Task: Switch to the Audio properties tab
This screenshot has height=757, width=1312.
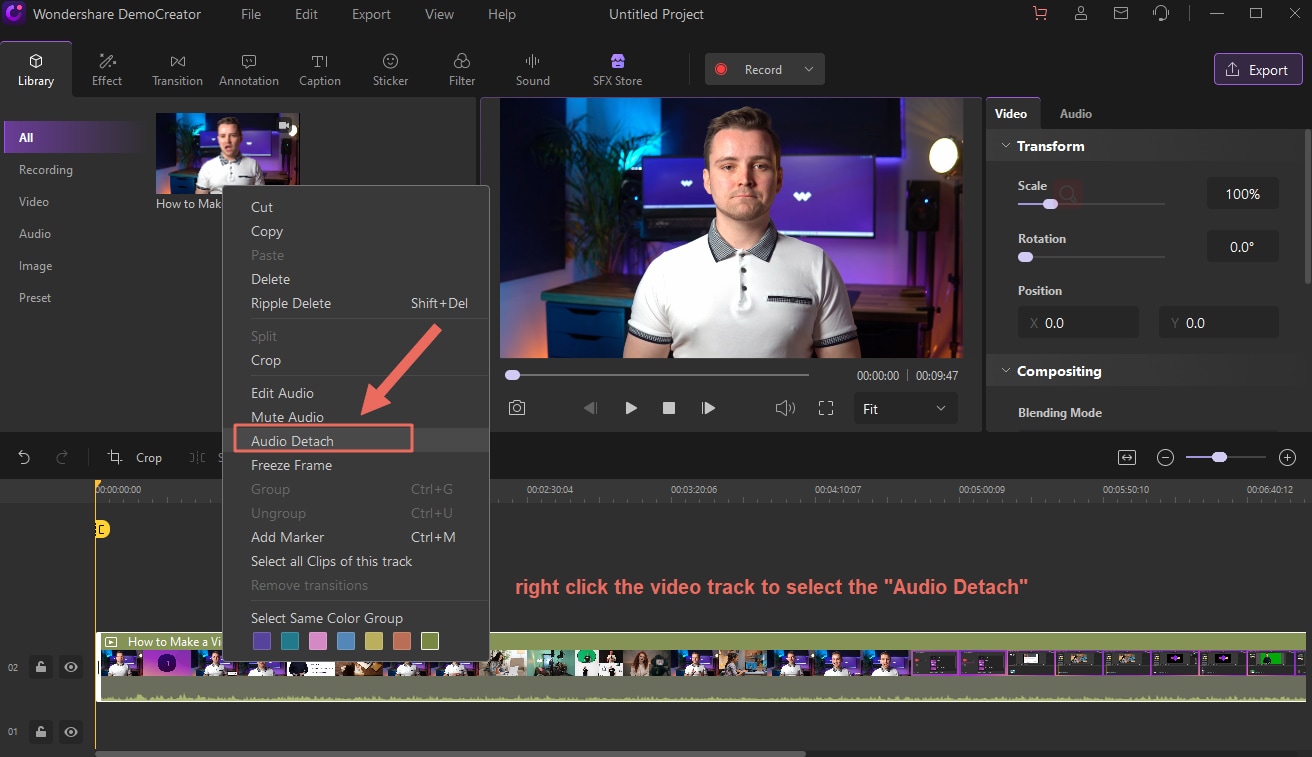Action: (x=1075, y=114)
